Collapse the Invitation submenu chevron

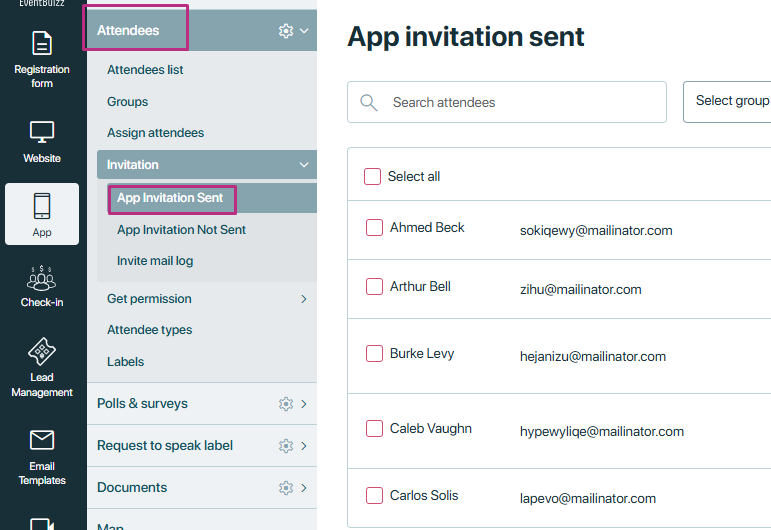304,165
